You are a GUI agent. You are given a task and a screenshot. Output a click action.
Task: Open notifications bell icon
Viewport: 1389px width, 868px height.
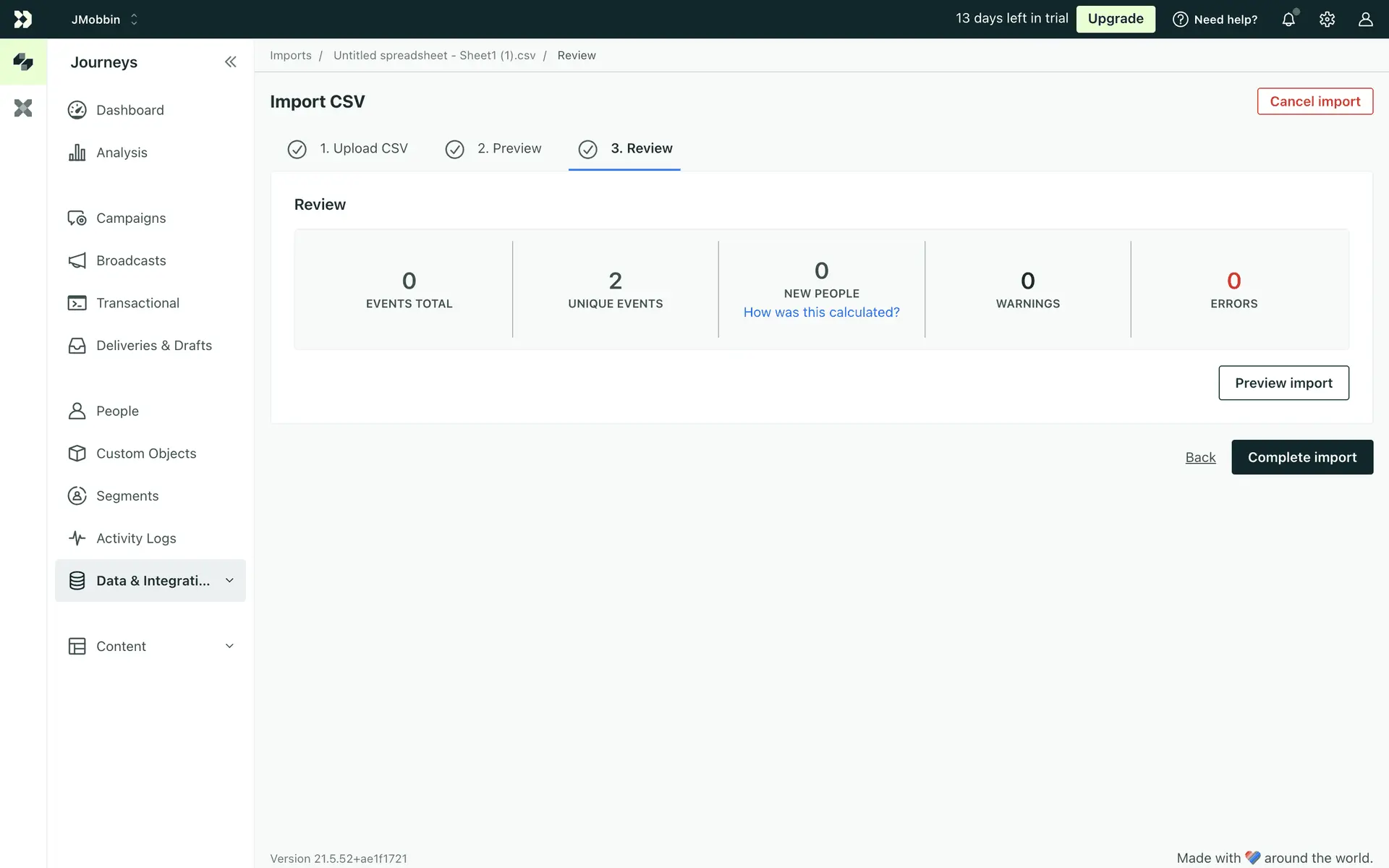1288,20
